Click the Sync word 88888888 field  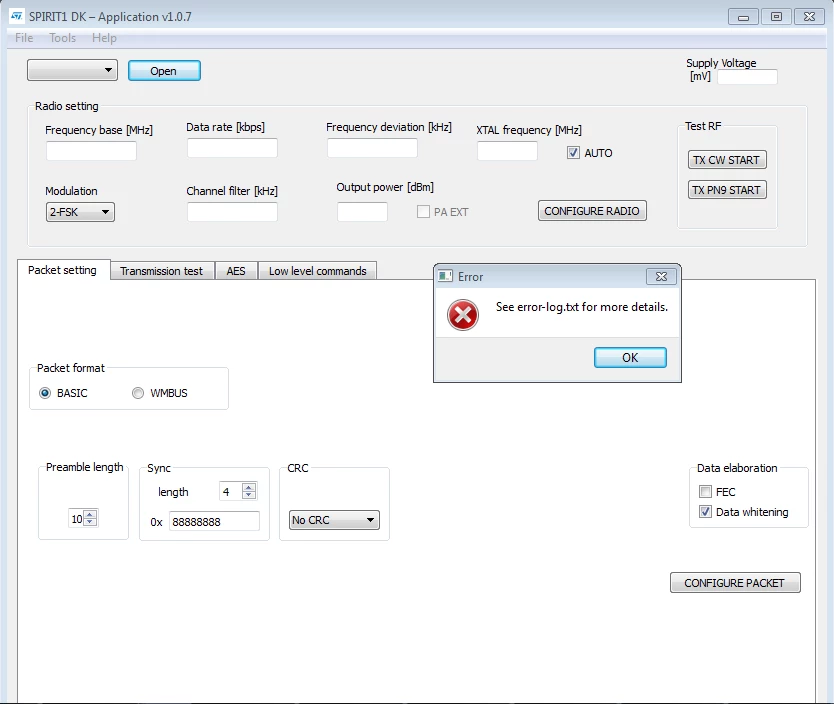214,522
